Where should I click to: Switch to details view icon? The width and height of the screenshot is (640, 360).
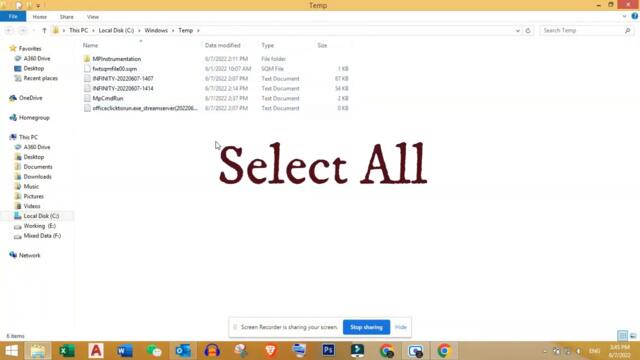pos(622,336)
